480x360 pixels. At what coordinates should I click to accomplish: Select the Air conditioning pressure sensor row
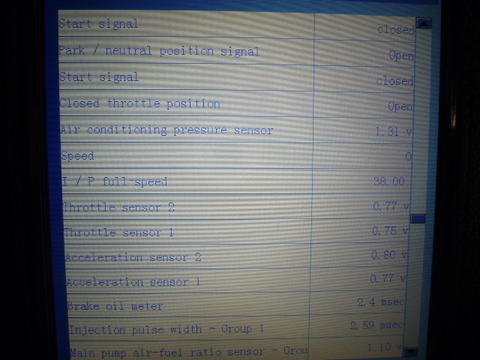[236, 130]
